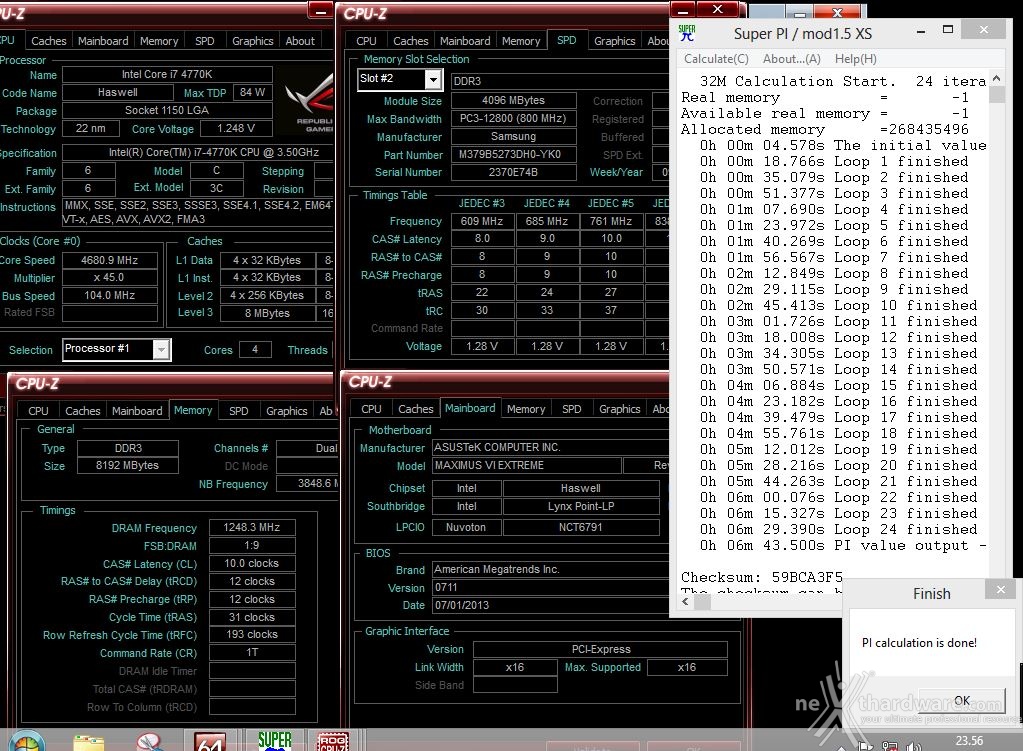Select Caches tab in CPU-Z Mainboard window

coord(416,408)
